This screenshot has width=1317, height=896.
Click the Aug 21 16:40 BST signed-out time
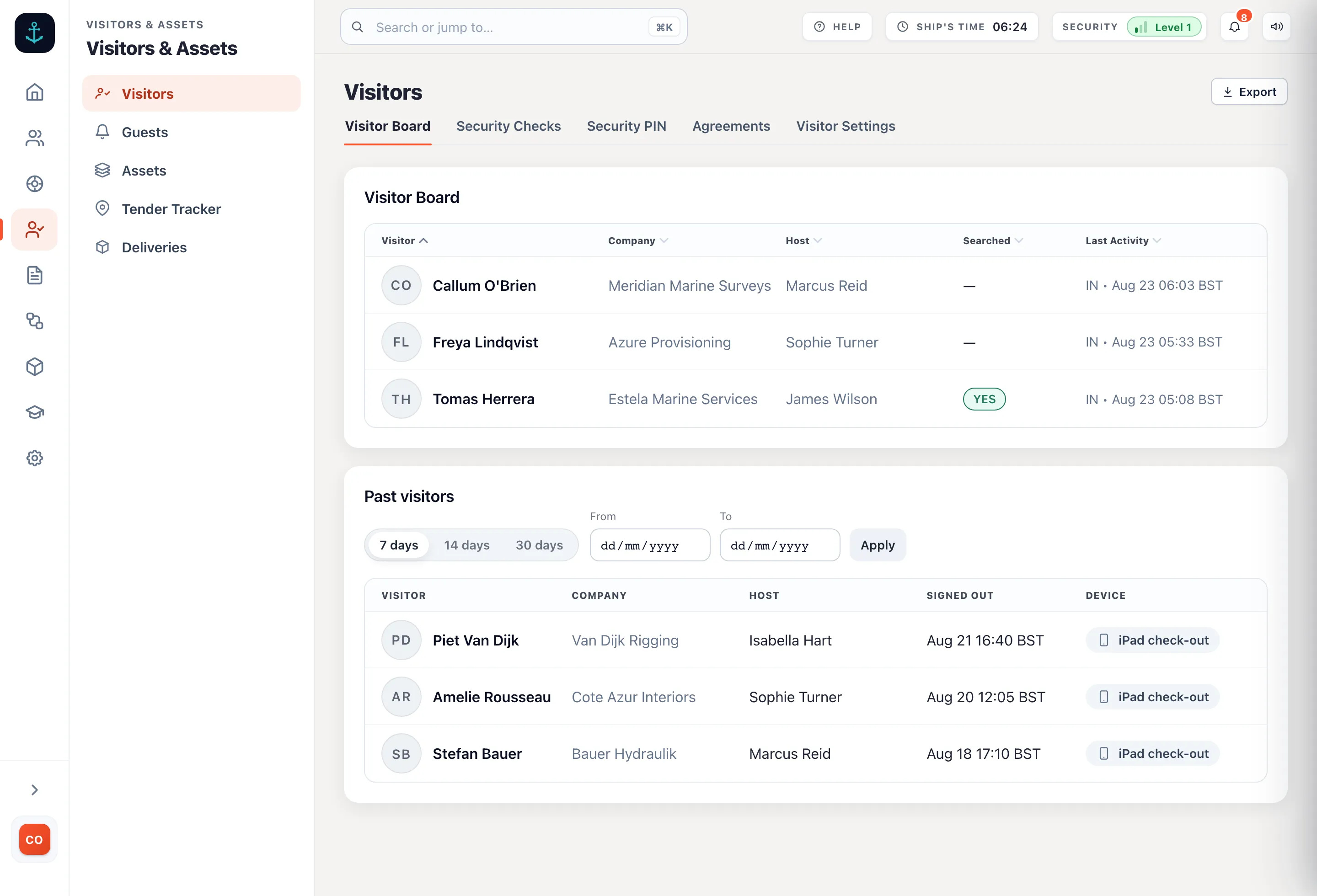(985, 640)
